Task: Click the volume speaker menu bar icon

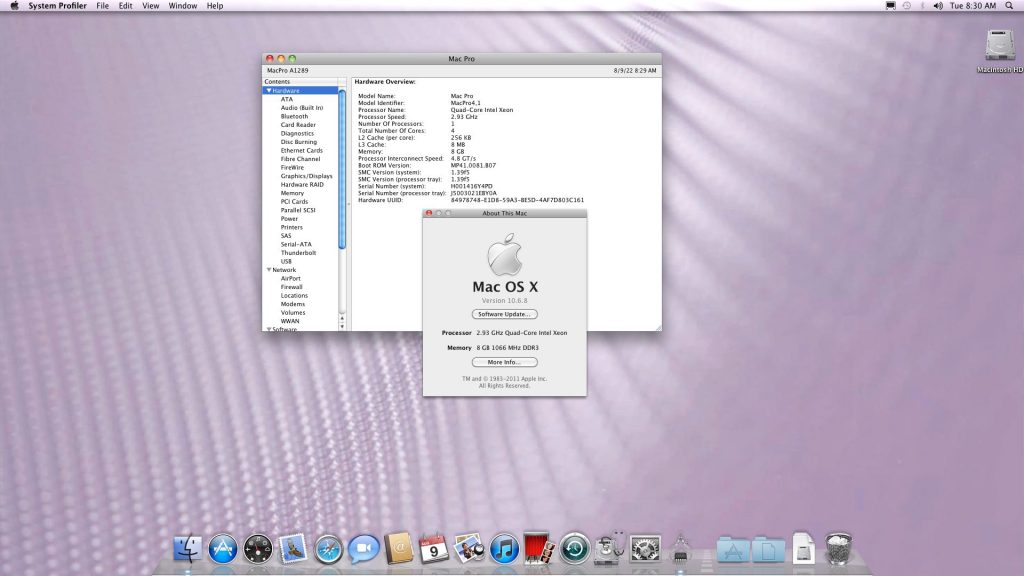Action: (938, 6)
